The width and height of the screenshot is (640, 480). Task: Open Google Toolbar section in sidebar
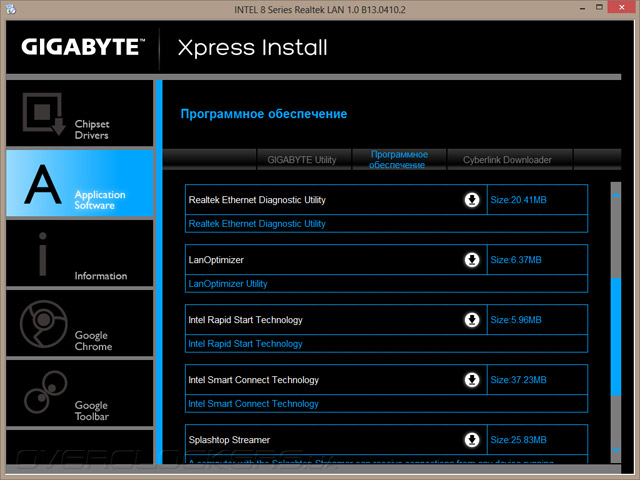tap(80, 393)
